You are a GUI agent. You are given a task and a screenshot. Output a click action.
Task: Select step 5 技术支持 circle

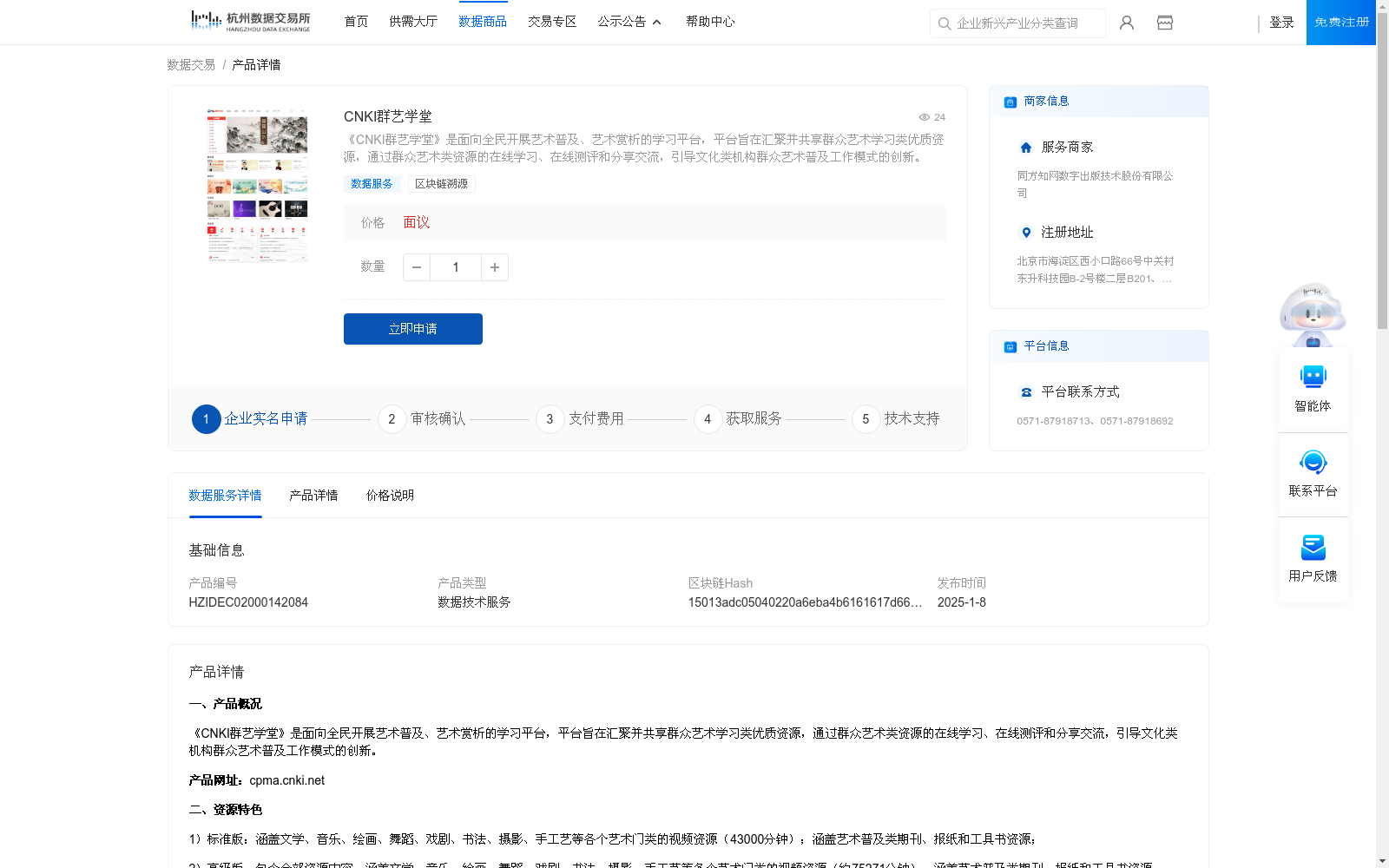[866, 419]
